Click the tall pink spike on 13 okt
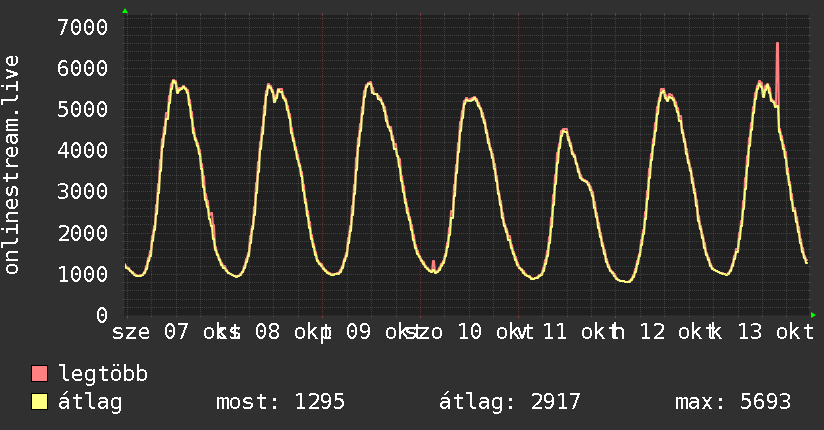The width and height of the screenshot is (824, 430). click(x=777, y=74)
